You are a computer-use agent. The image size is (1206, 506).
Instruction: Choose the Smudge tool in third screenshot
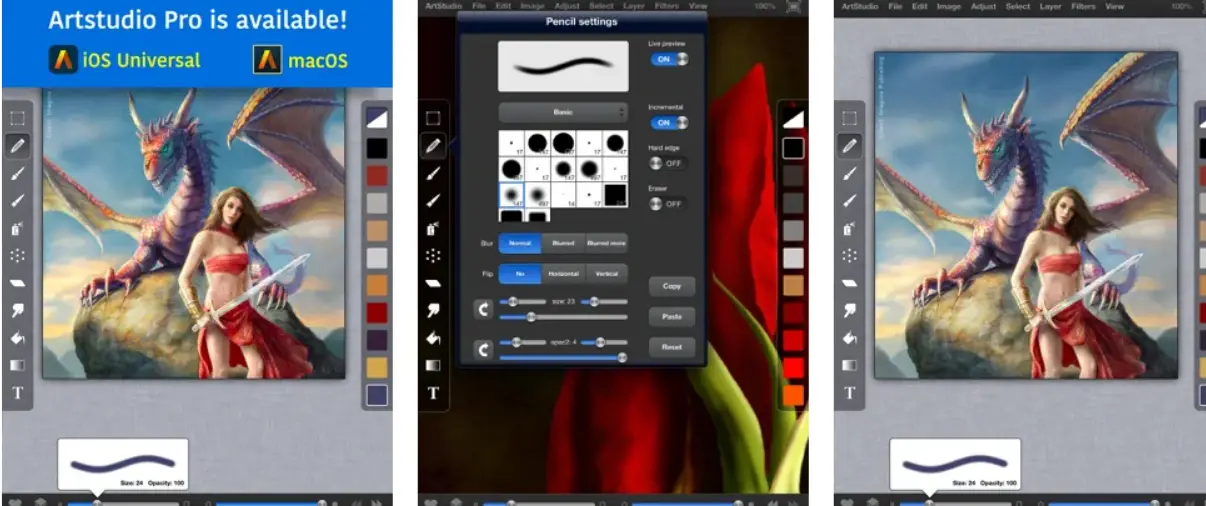[x=850, y=310]
